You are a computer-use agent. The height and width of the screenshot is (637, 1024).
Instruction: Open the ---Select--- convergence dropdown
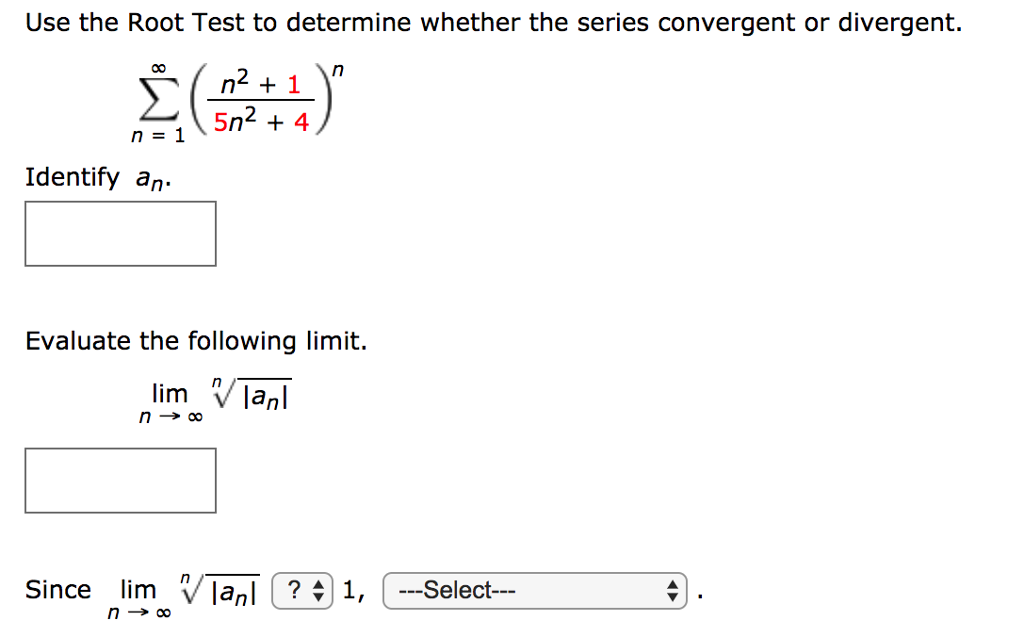click(x=535, y=591)
